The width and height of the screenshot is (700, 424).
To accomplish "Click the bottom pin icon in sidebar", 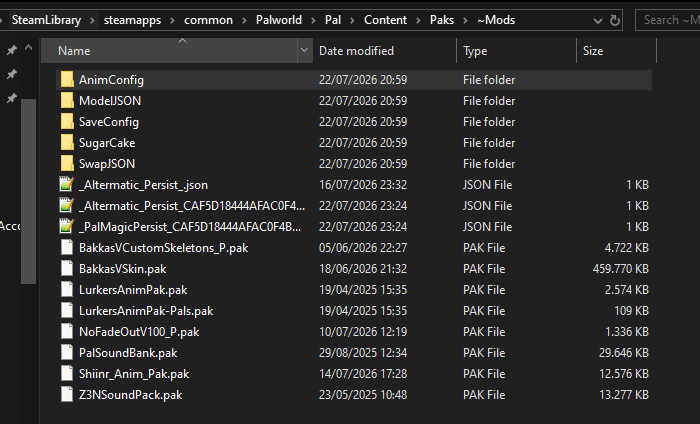I will 12,98.
